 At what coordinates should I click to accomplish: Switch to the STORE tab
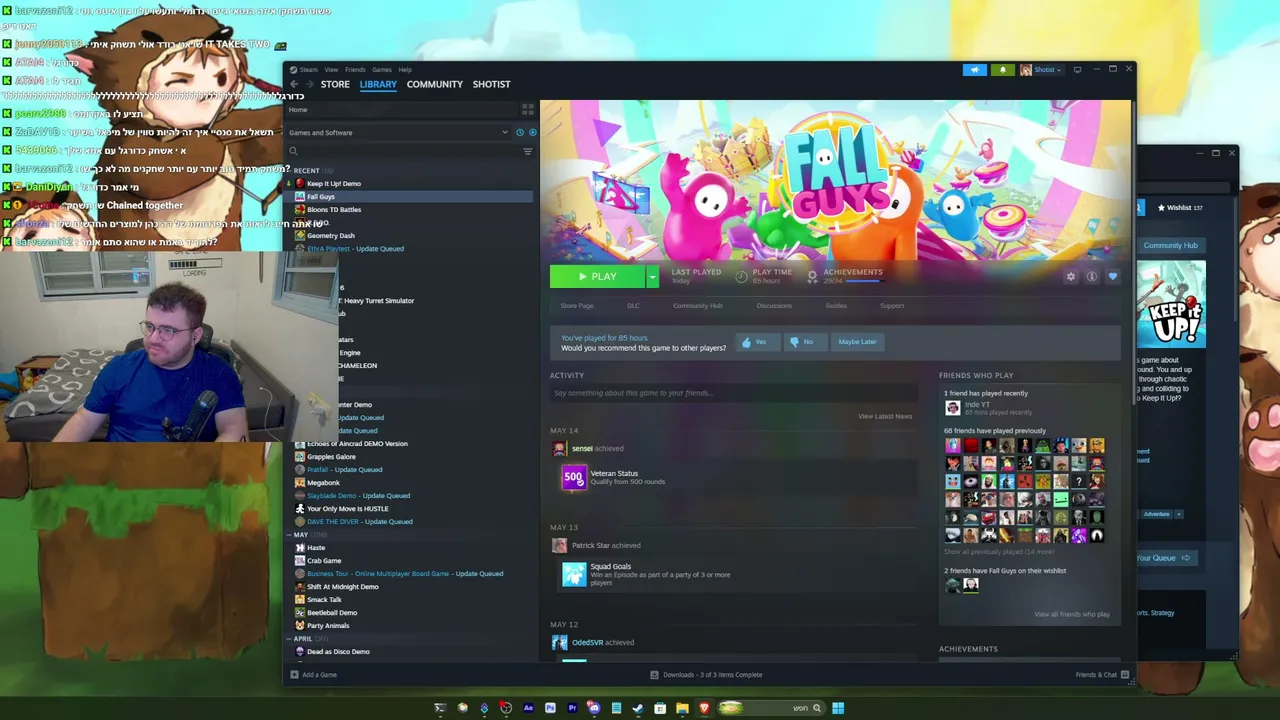click(x=335, y=84)
